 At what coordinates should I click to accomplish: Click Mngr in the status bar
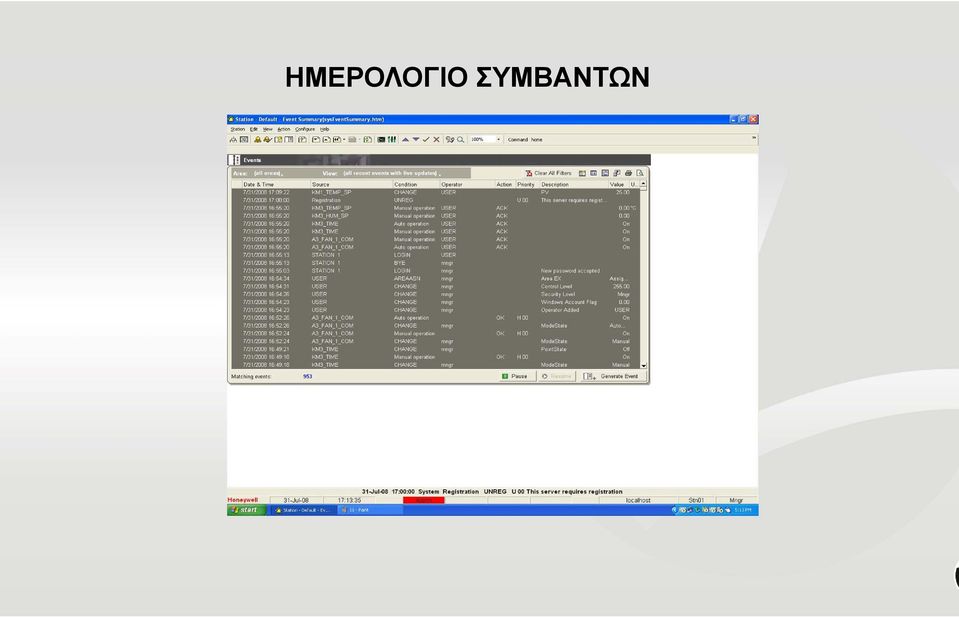[x=736, y=500]
